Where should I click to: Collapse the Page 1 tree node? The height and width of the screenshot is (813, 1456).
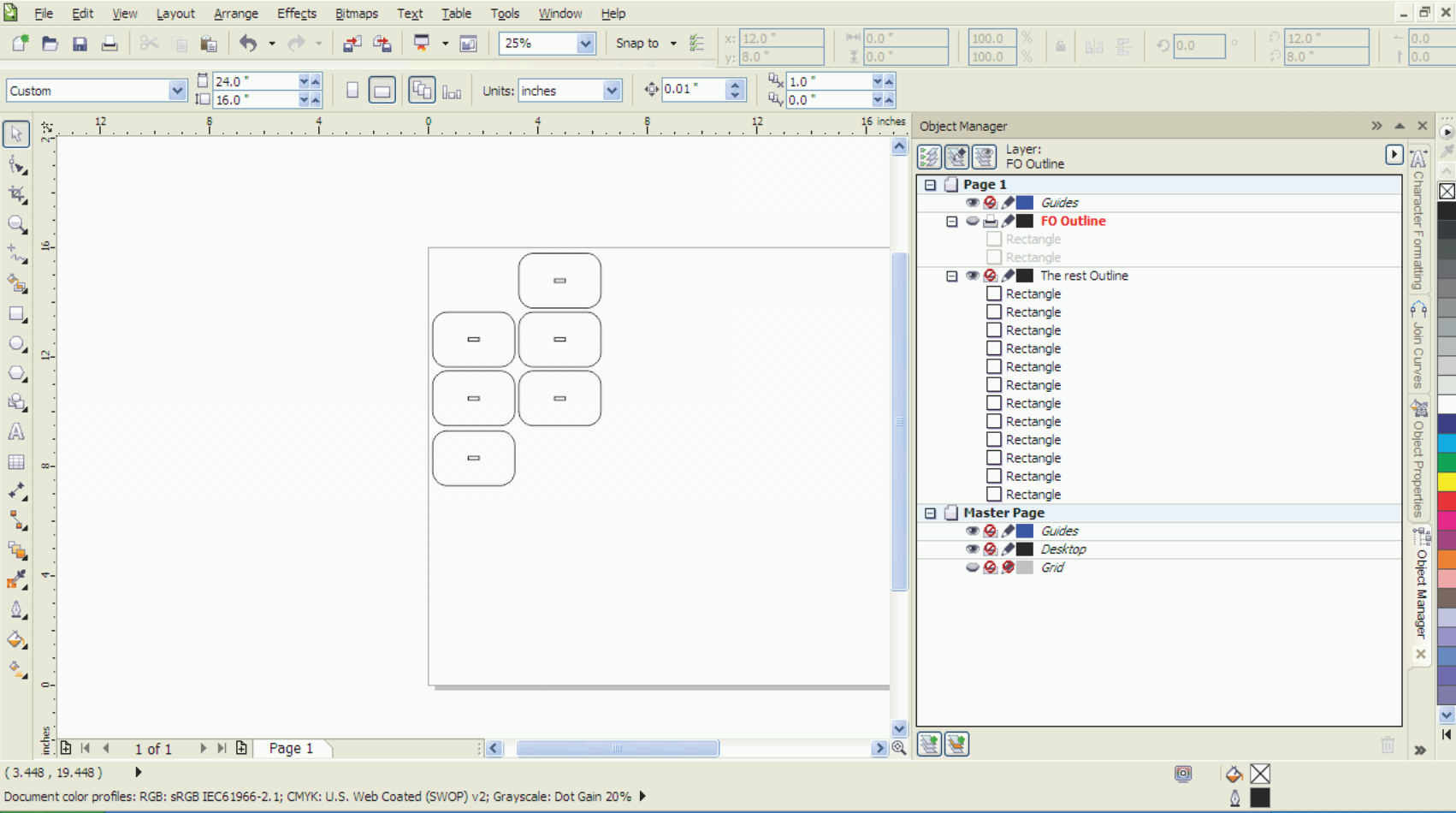pyautogui.click(x=931, y=185)
